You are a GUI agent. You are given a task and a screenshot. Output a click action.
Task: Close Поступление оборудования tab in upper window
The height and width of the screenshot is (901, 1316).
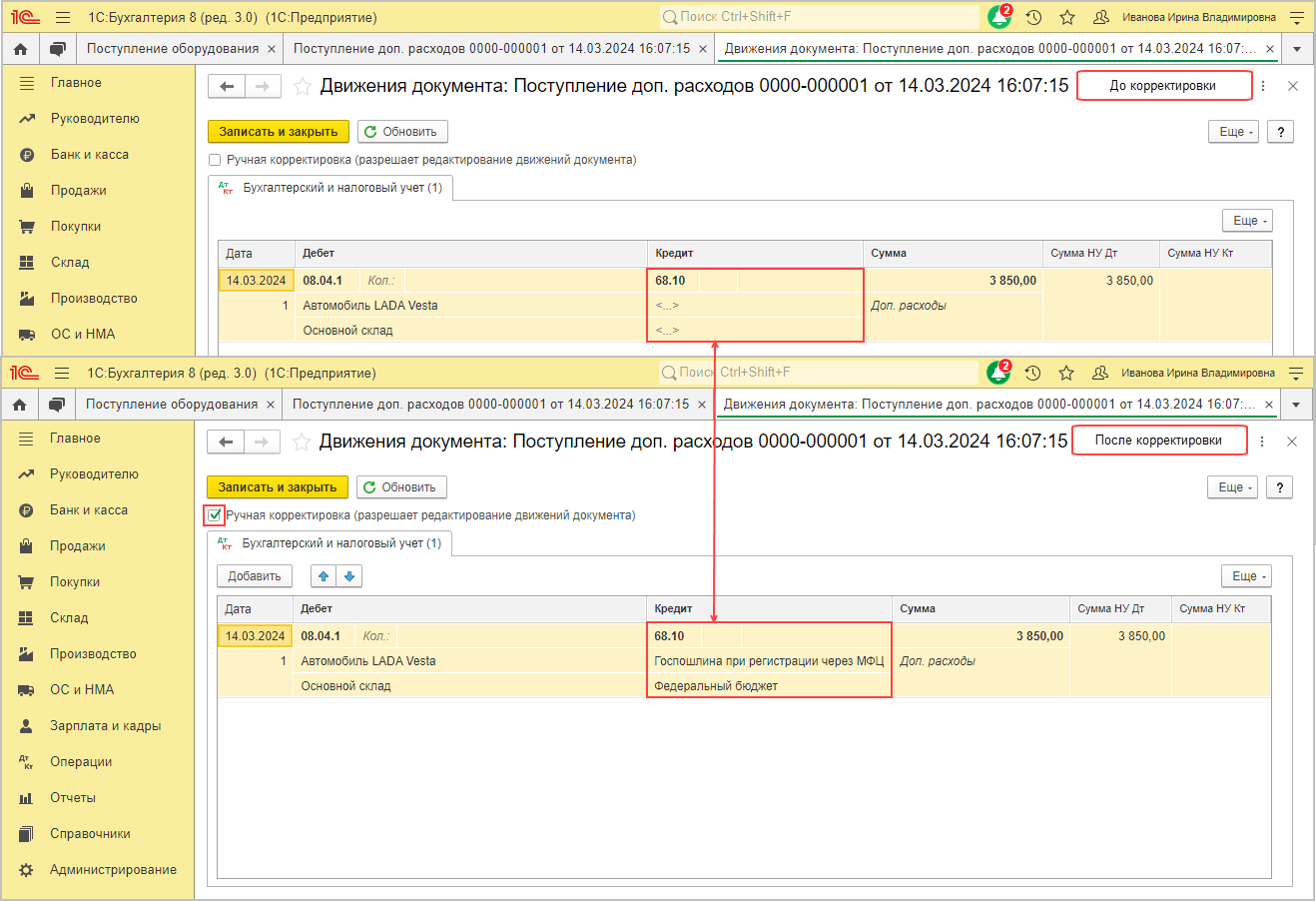coord(272,49)
